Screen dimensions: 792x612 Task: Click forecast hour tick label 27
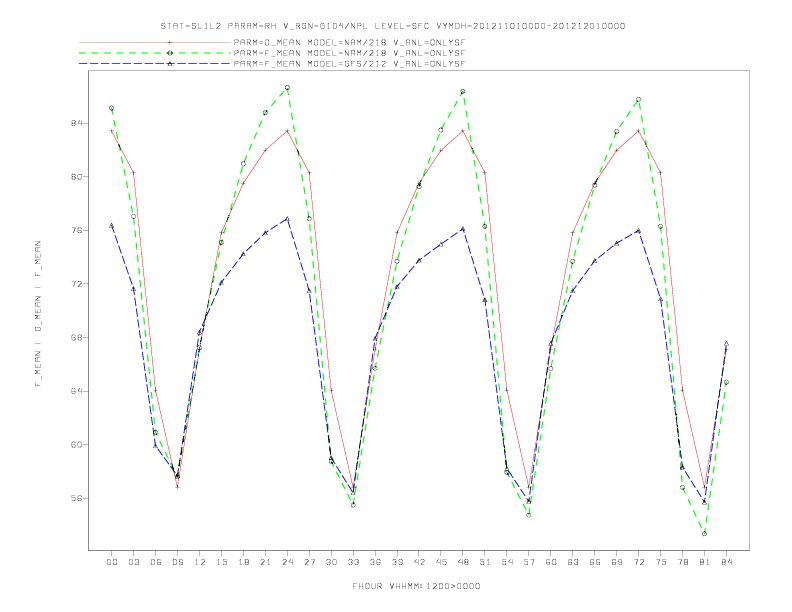click(x=309, y=562)
